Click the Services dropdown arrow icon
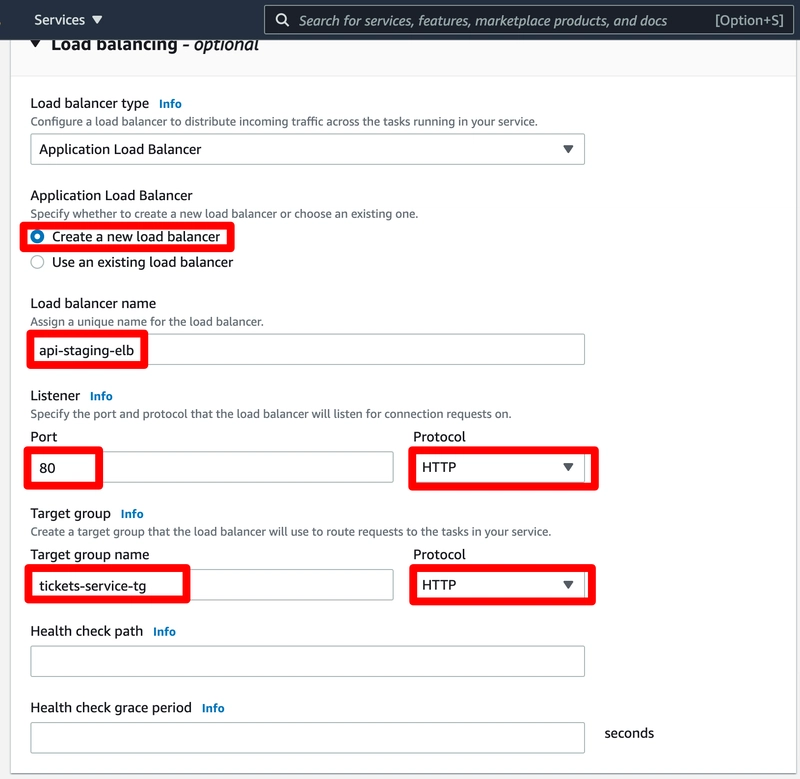The image size is (800, 779). 97,20
